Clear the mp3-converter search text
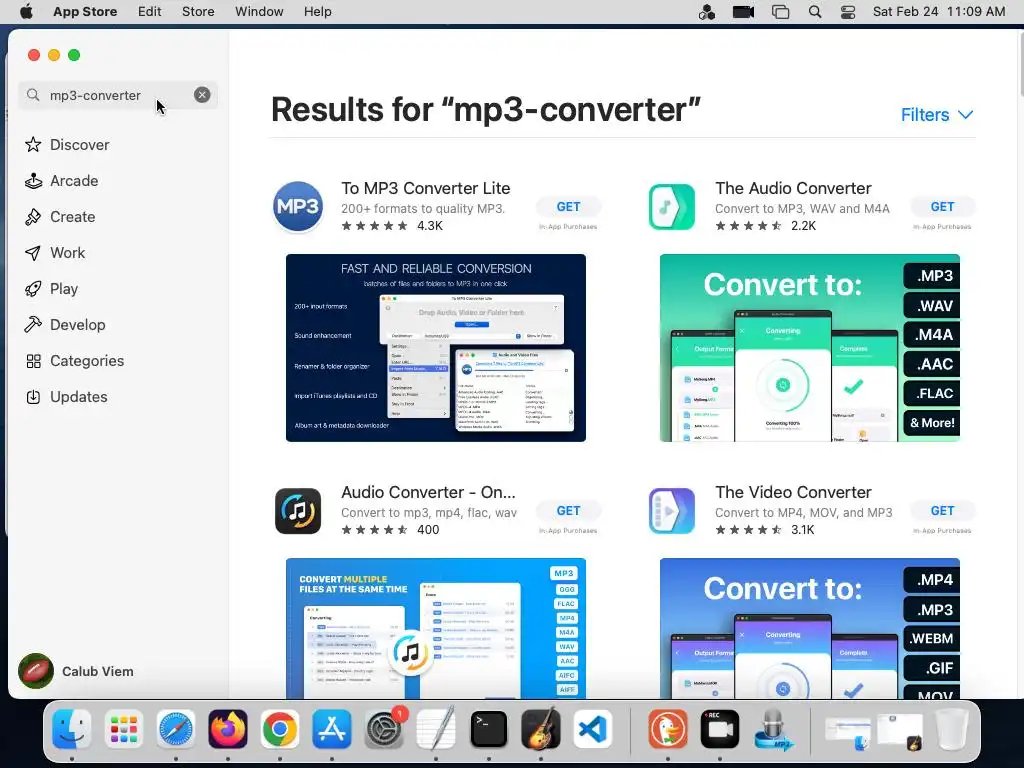1024x768 pixels. pos(202,95)
